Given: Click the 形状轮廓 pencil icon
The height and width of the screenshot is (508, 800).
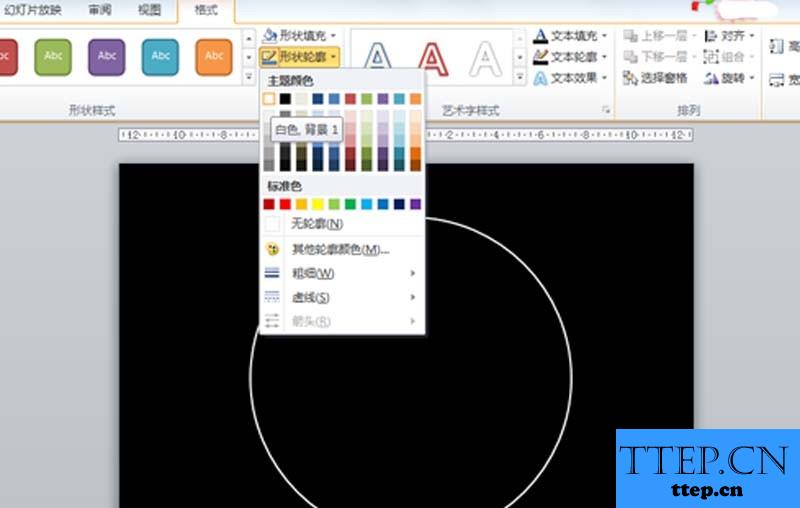Looking at the screenshot, I should click(269, 57).
